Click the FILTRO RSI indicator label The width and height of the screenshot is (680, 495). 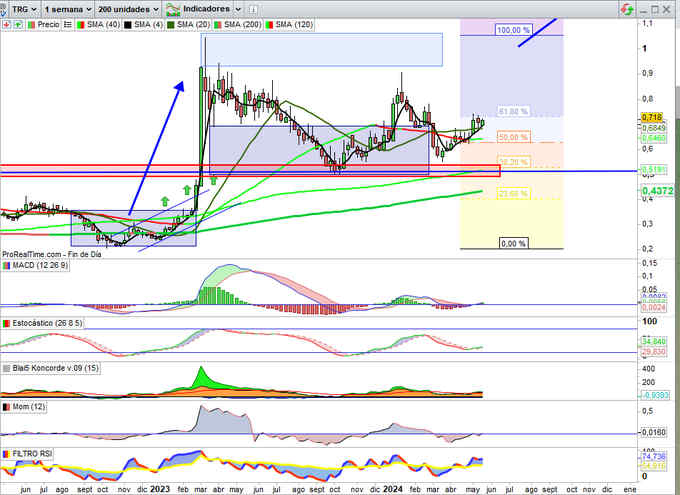tap(32, 454)
